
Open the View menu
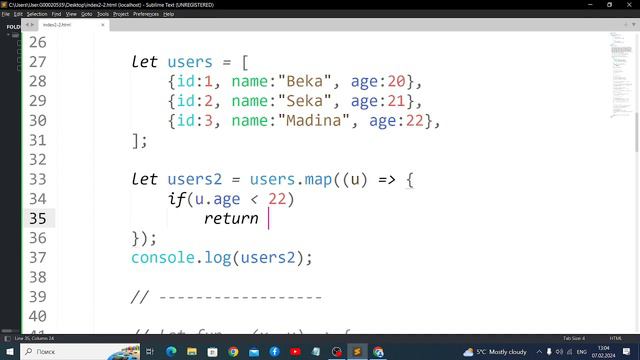click(x=71, y=14)
